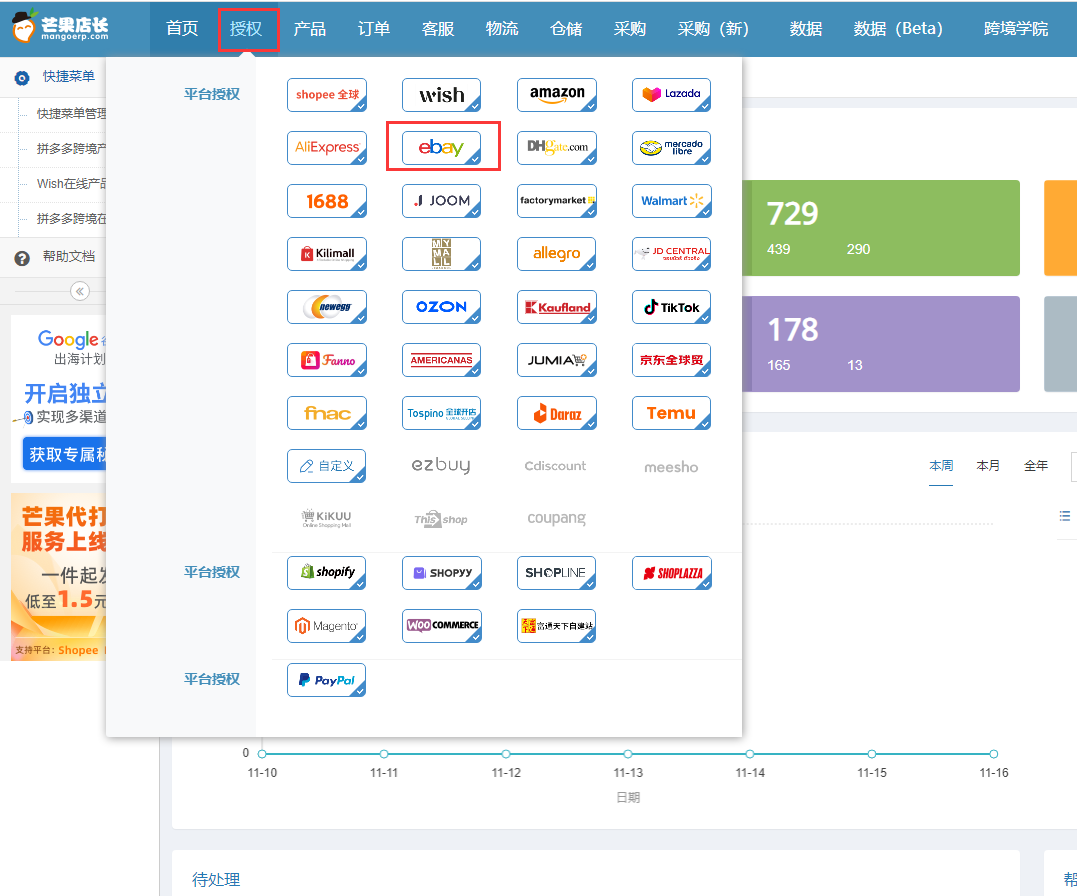Open the 仓储 menu

(x=566, y=28)
